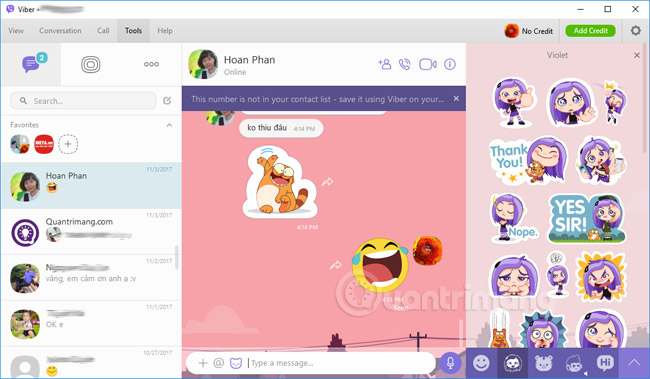Image resolution: width=650 pixels, height=379 pixels.
Task: Open the Help menu
Action: pyautogui.click(x=165, y=31)
